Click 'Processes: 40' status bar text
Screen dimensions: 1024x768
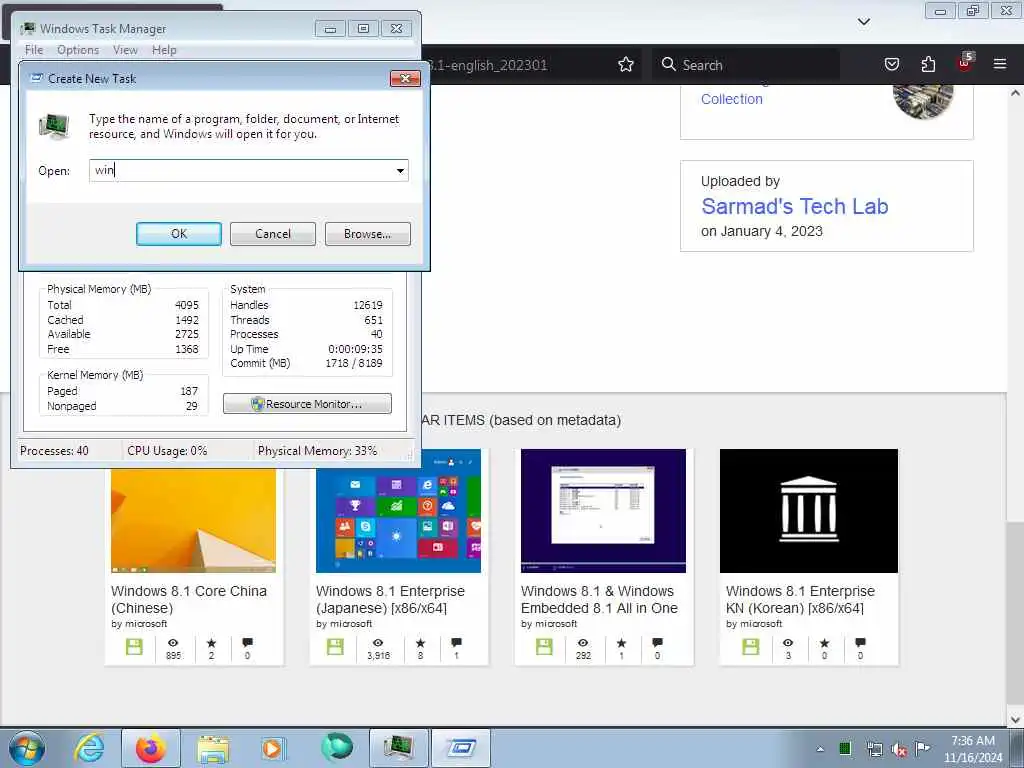tap(54, 451)
